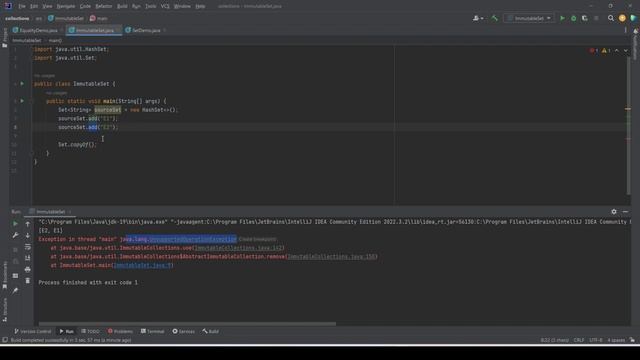Viewport: 640px width, 360px height.
Task: Open the TODO tool window
Action: (x=90, y=331)
